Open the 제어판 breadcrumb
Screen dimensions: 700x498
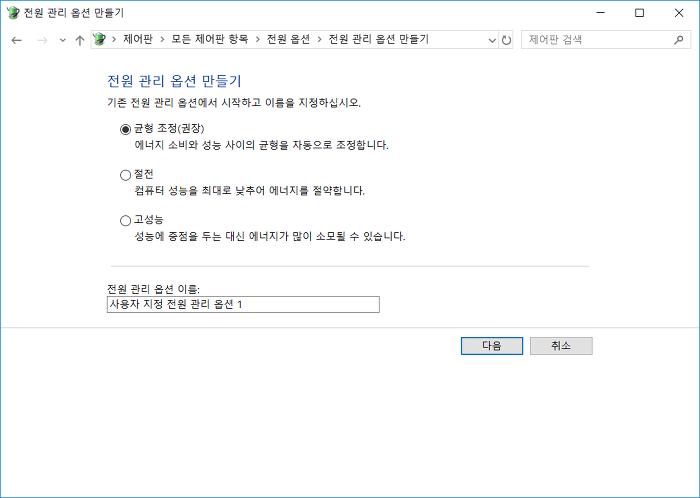[x=138, y=39]
